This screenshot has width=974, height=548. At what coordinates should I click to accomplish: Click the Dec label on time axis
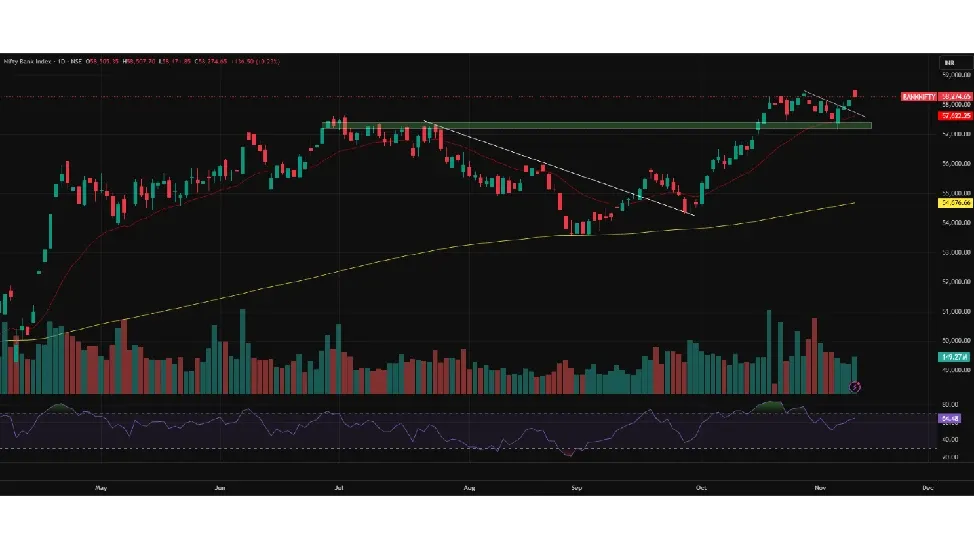point(927,488)
